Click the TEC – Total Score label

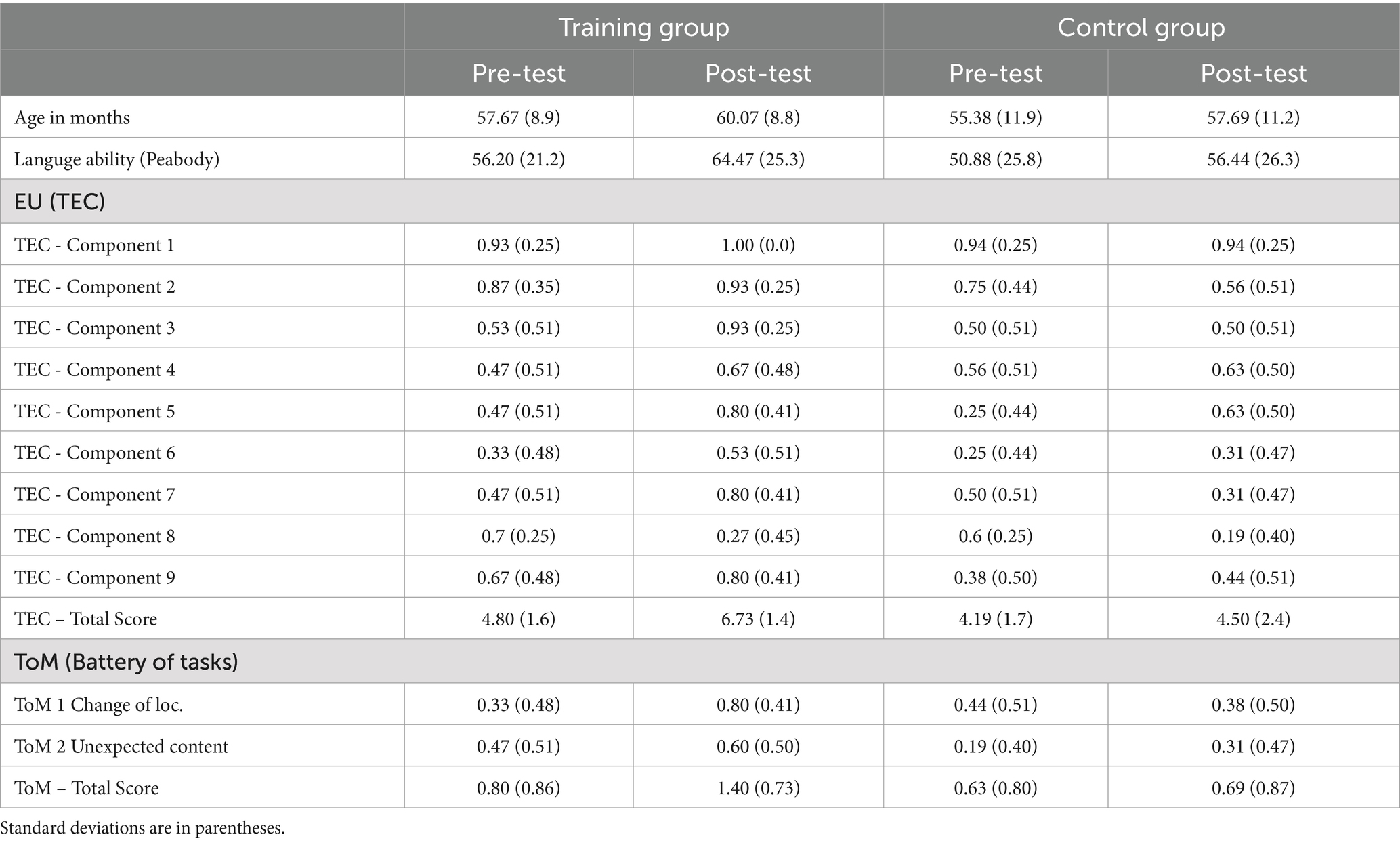[85, 619]
